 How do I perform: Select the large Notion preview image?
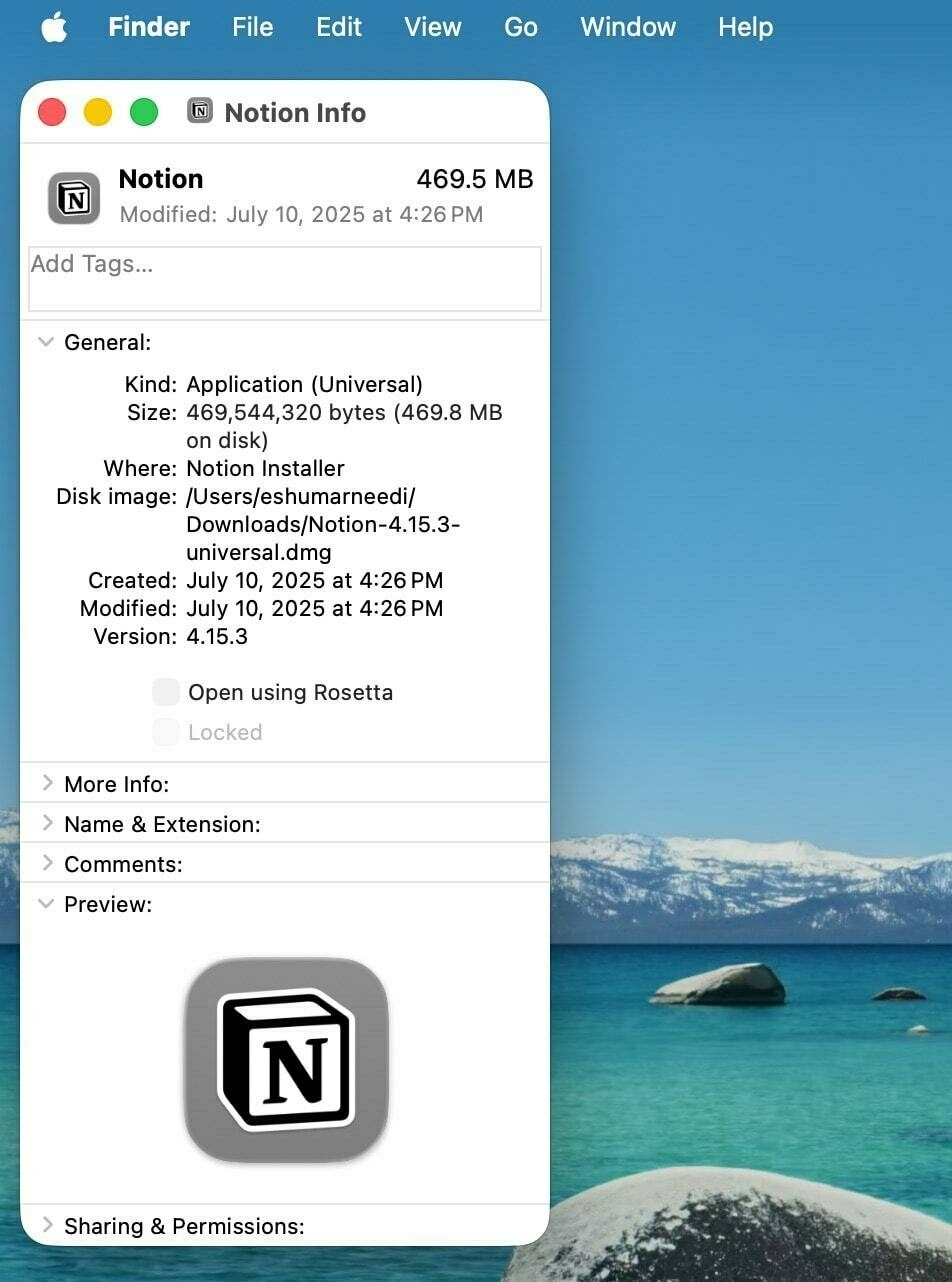(286, 1060)
